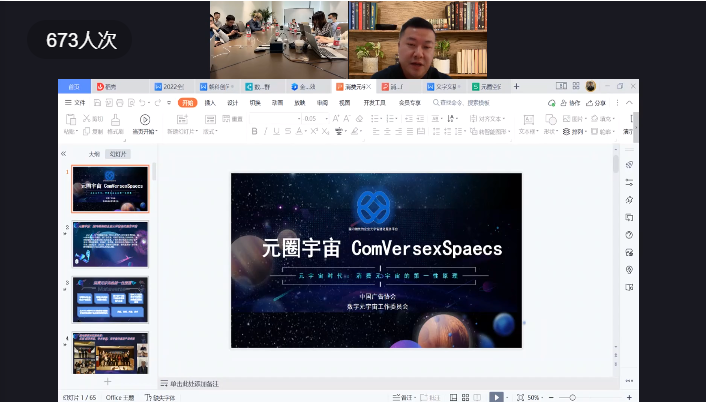Toggle align text left
The width and height of the screenshot is (706, 402).
tap(376, 131)
